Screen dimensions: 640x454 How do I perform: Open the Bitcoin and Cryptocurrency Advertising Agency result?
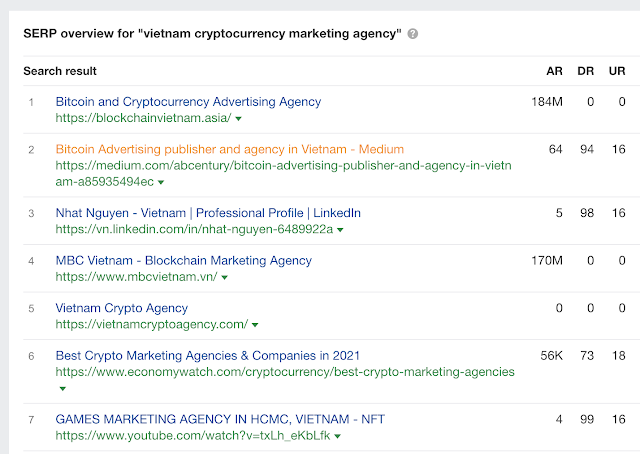coord(188,101)
